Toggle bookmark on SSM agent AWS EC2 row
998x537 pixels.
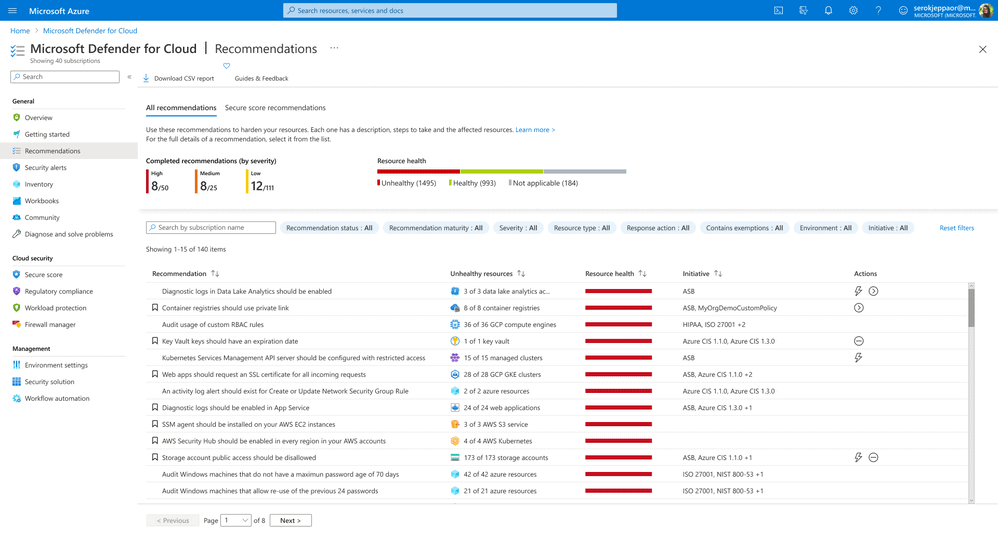[x=155, y=424]
